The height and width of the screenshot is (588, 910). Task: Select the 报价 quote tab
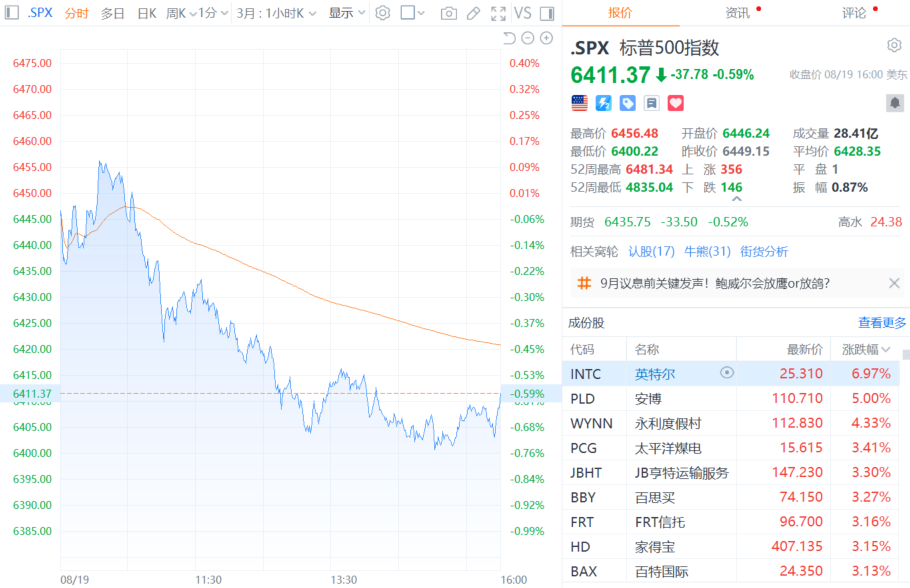(620, 13)
